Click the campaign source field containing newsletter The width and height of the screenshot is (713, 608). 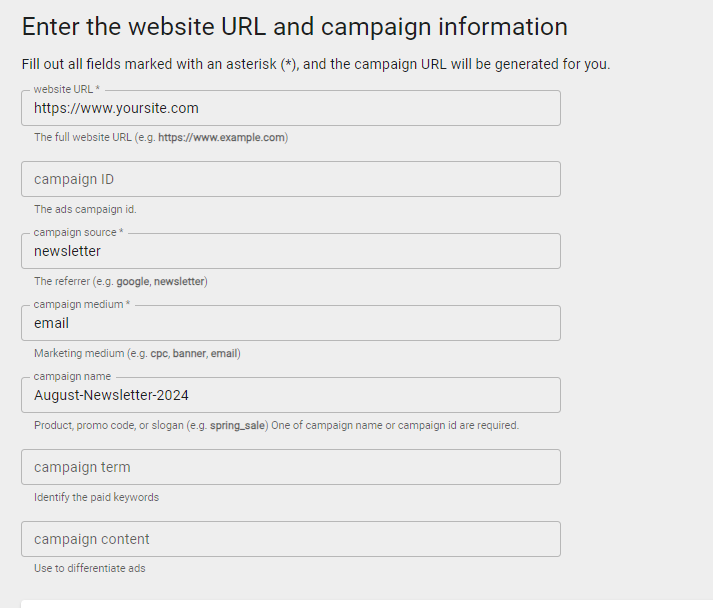click(290, 251)
